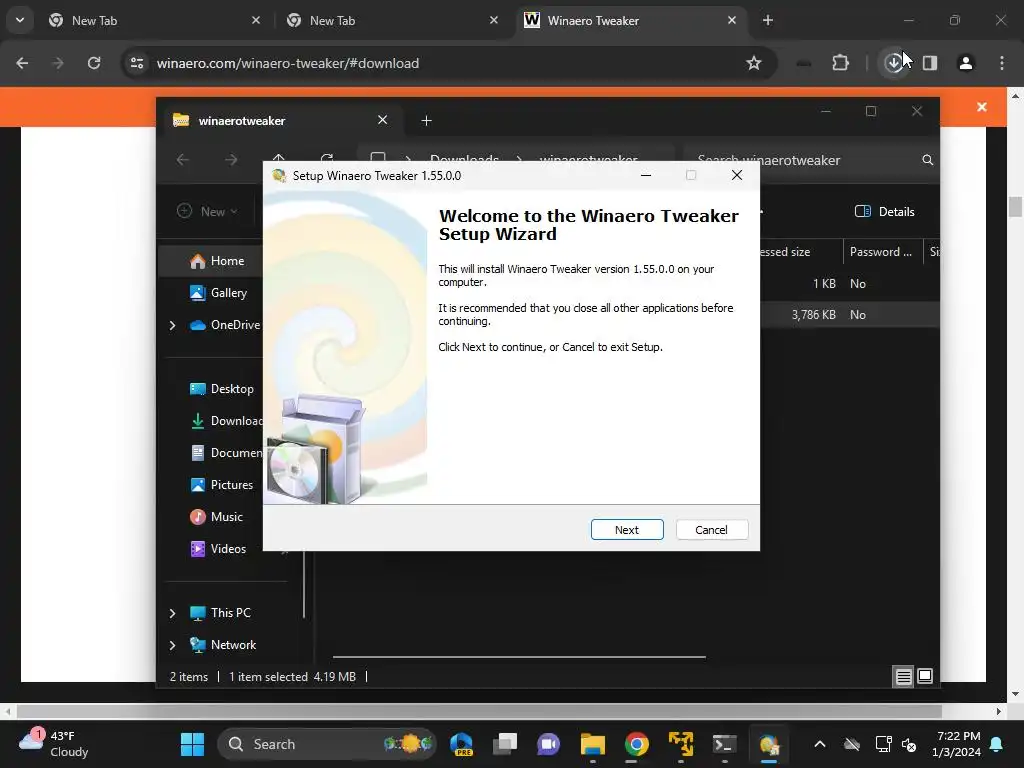Open Task View from taskbar

pos(504,744)
